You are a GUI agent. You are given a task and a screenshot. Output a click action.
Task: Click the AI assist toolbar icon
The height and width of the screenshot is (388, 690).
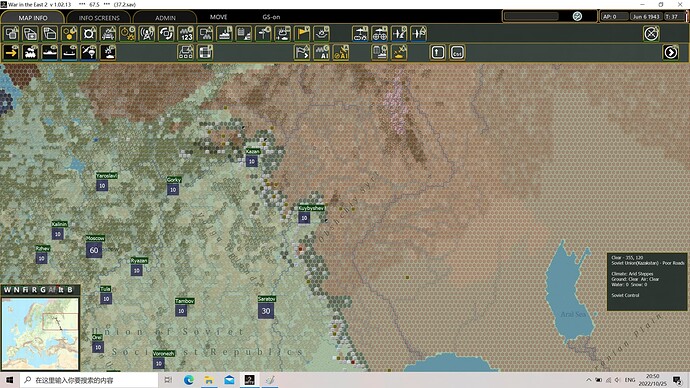321,52
